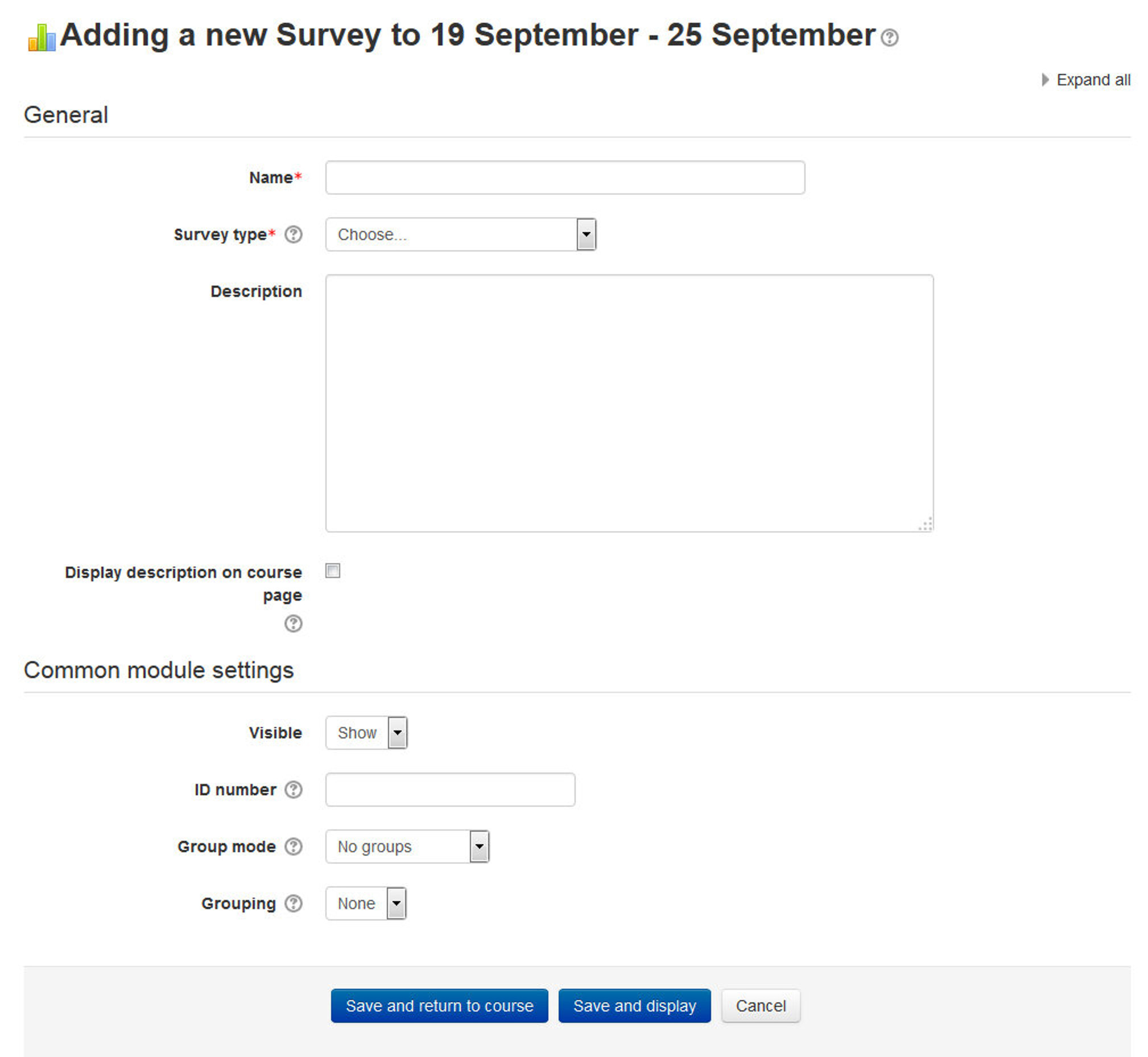Click the Cancel button
This screenshot has width=1148, height=1057.
coord(761,1006)
